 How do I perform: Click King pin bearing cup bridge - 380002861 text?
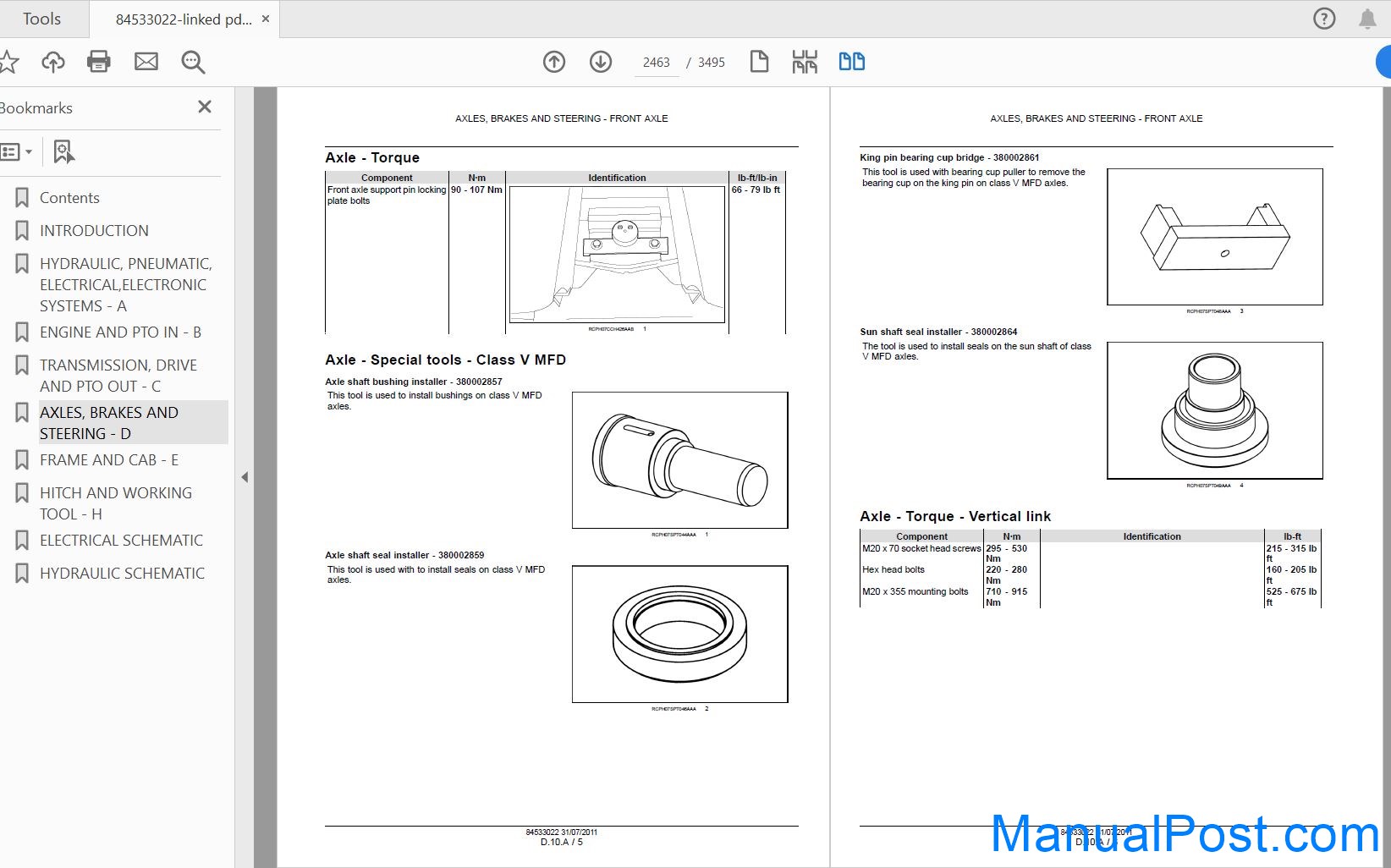(x=949, y=157)
